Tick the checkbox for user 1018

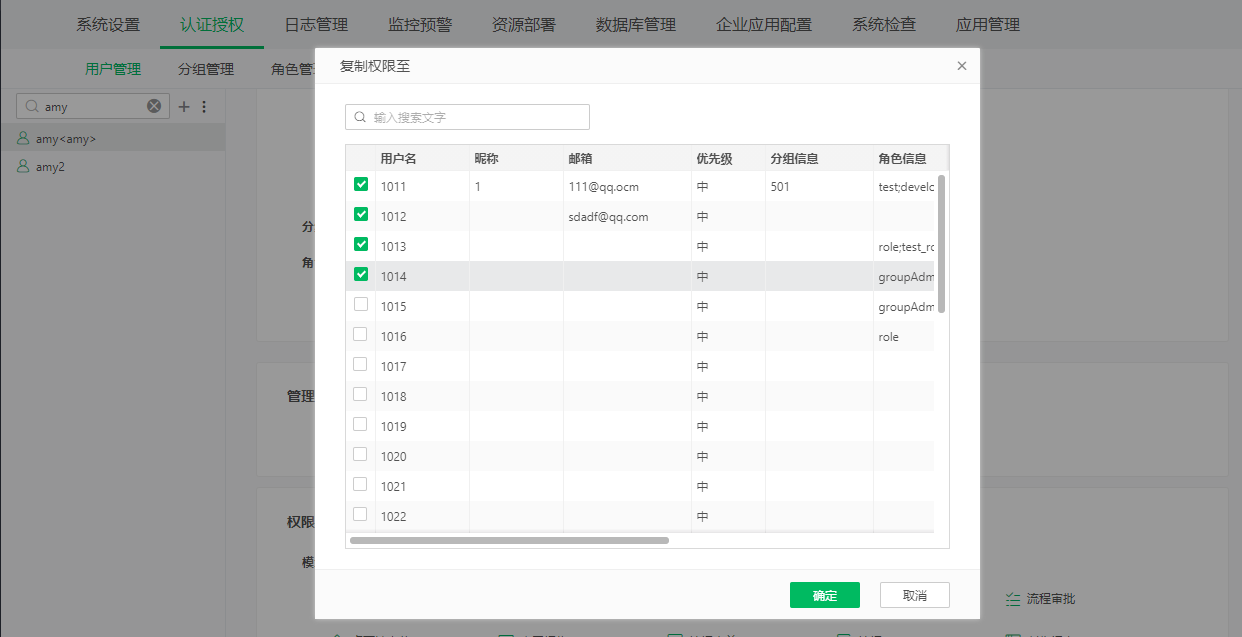tap(361, 395)
